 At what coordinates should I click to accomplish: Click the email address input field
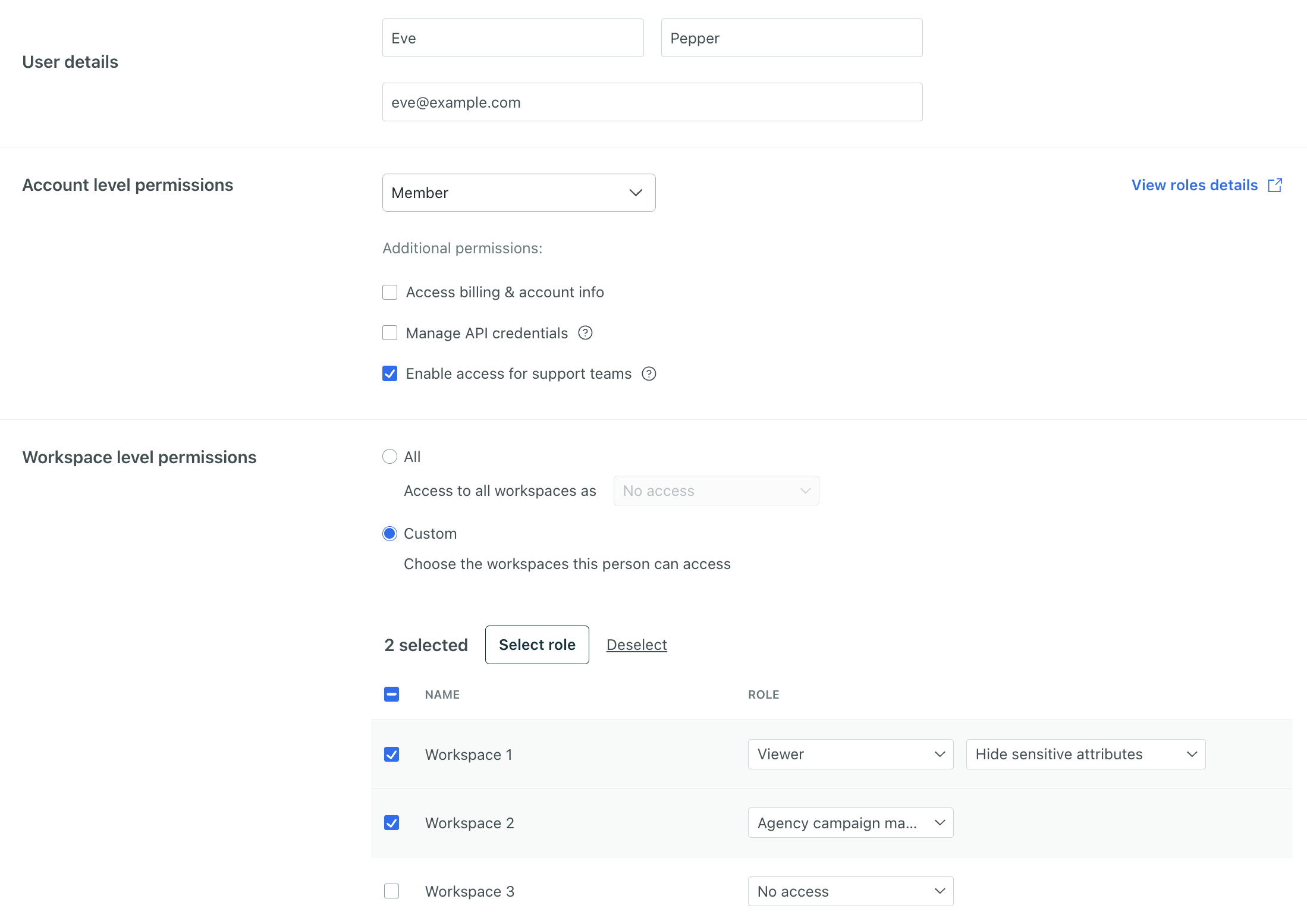coord(652,102)
